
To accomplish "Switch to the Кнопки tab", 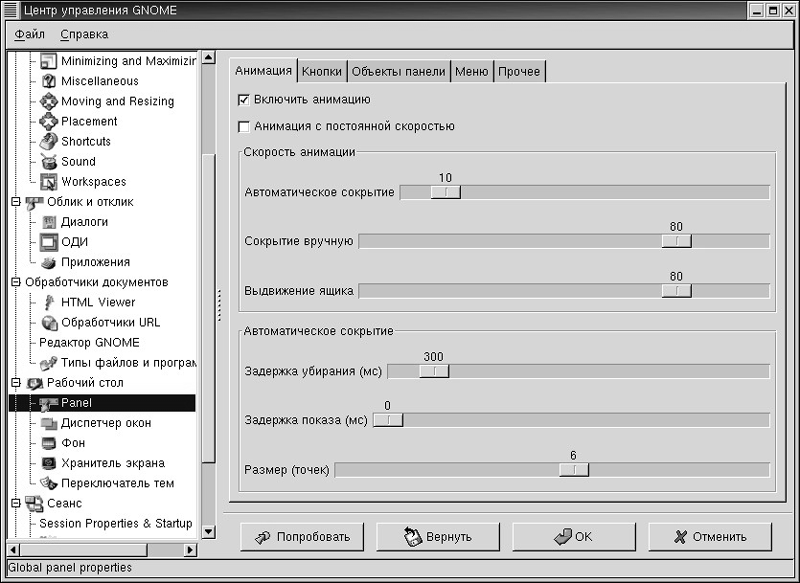I will (322, 71).
